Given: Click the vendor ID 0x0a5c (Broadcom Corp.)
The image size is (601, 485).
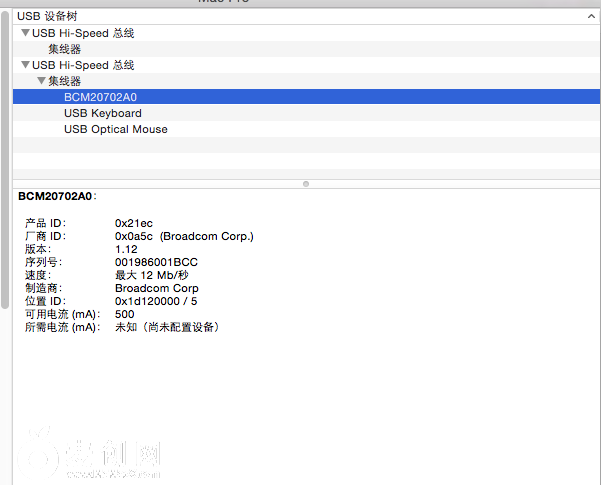Looking at the screenshot, I should point(184,236).
